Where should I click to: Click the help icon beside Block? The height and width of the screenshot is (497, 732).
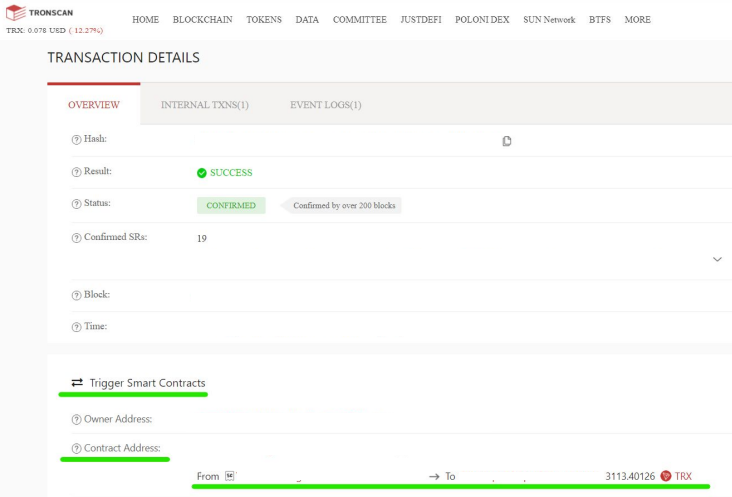click(76, 296)
